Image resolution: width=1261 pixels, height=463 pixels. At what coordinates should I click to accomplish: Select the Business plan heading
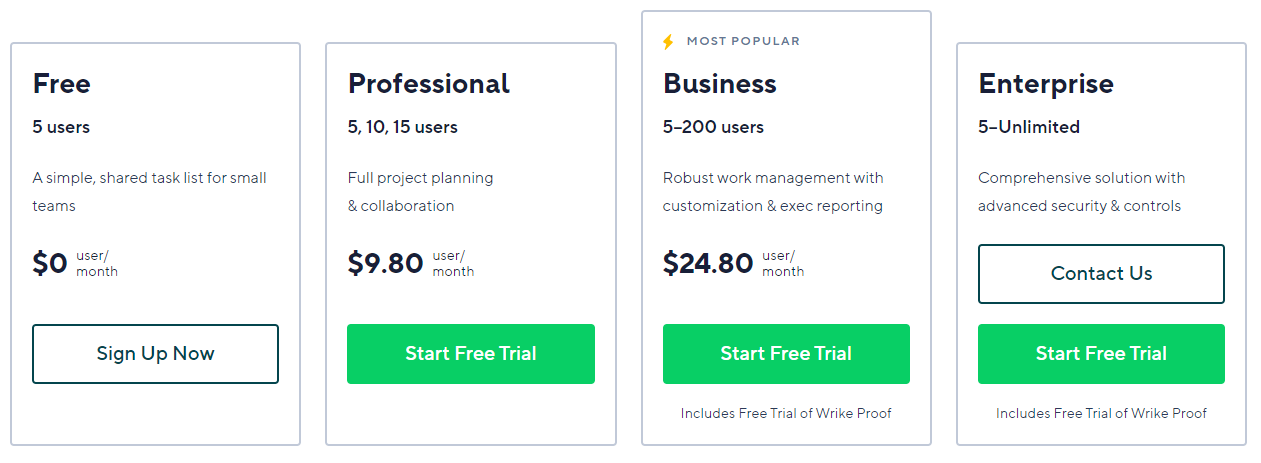click(x=720, y=83)
